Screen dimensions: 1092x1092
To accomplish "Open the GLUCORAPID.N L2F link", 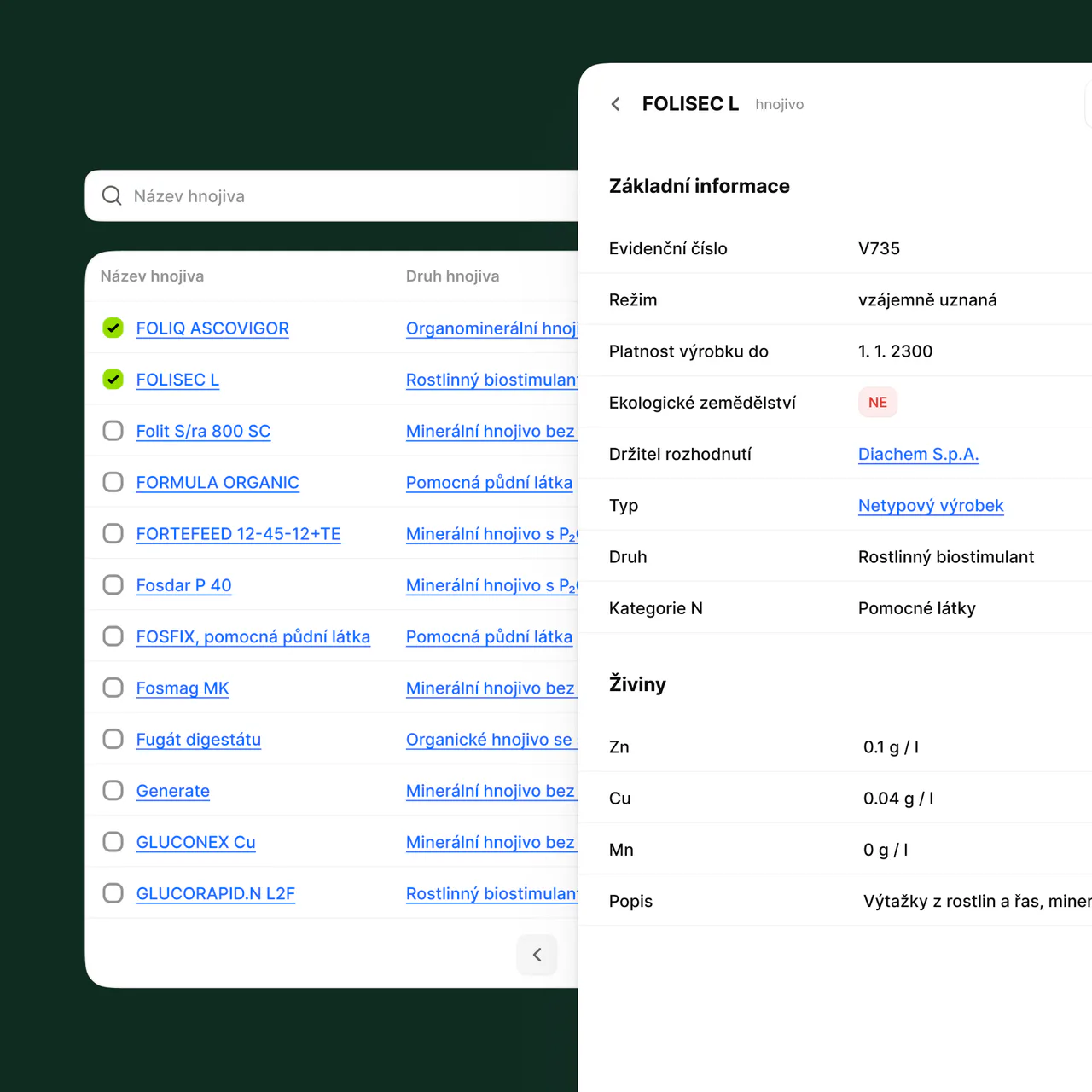I will coord(216,894).
